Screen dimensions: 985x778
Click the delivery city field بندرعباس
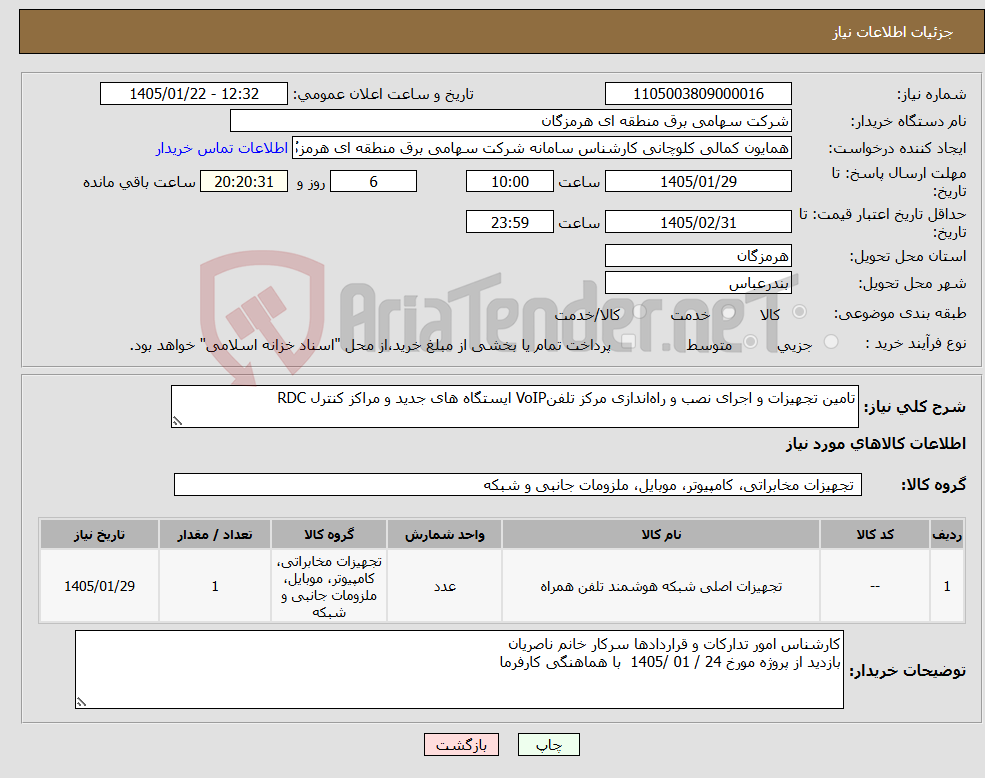point(698,283)
